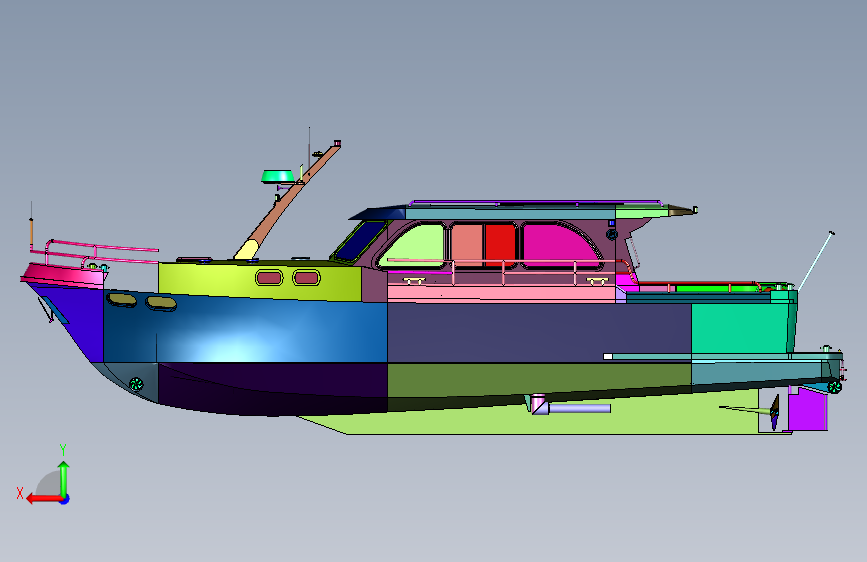Pick the right red porthole on yellow cabin

coord(306,278)
